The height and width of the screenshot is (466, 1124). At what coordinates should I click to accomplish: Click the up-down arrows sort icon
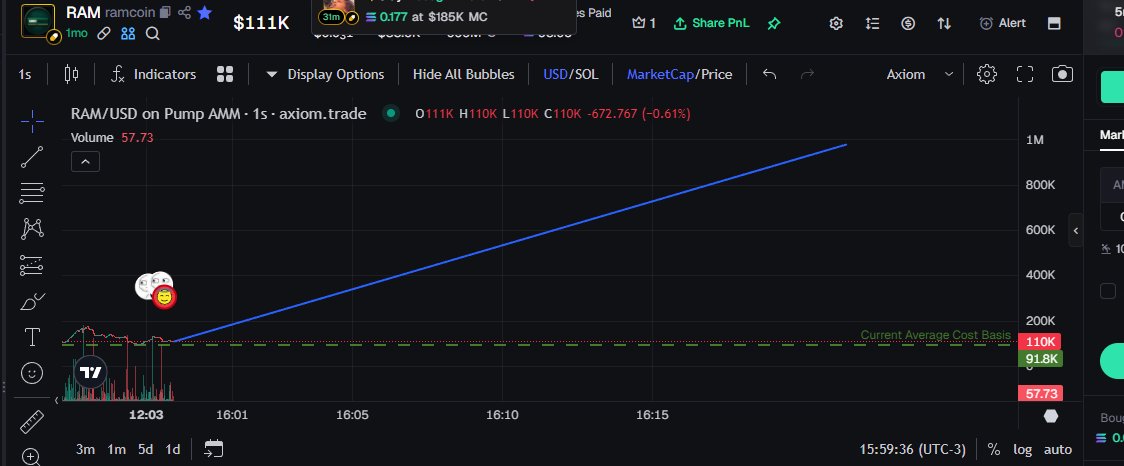[x=944, y=24]
